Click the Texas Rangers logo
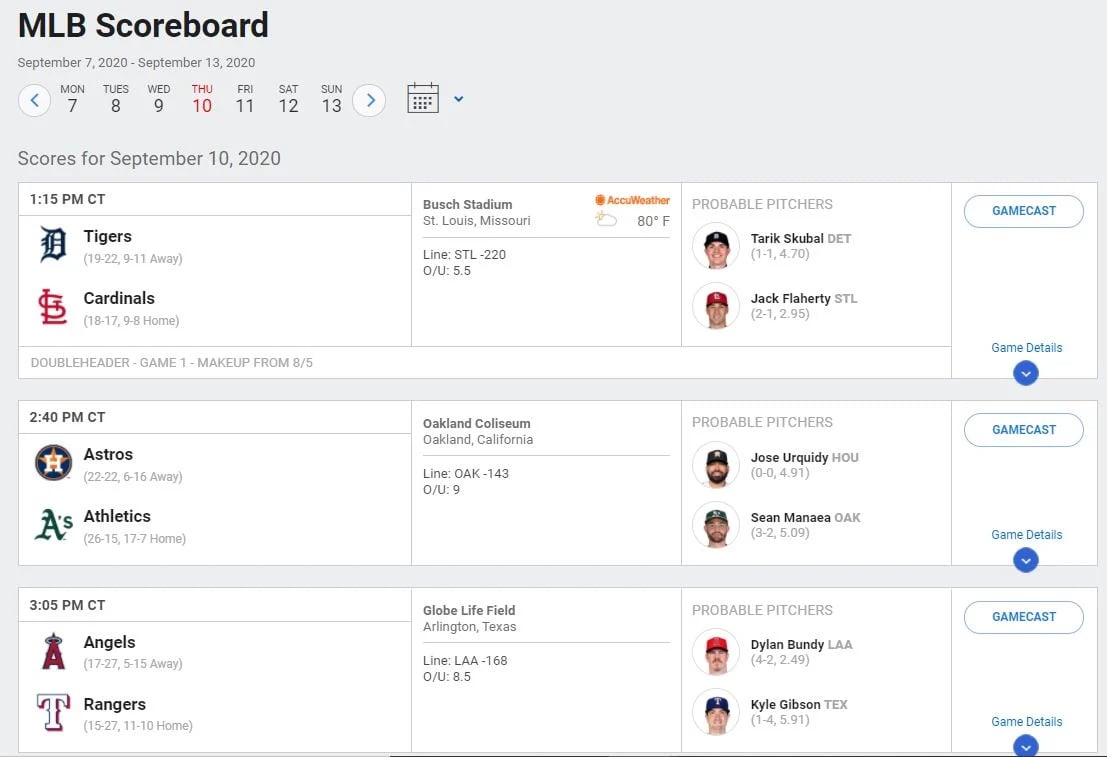The width and height of the screenshot is (1107, 757). click(53, 713)
